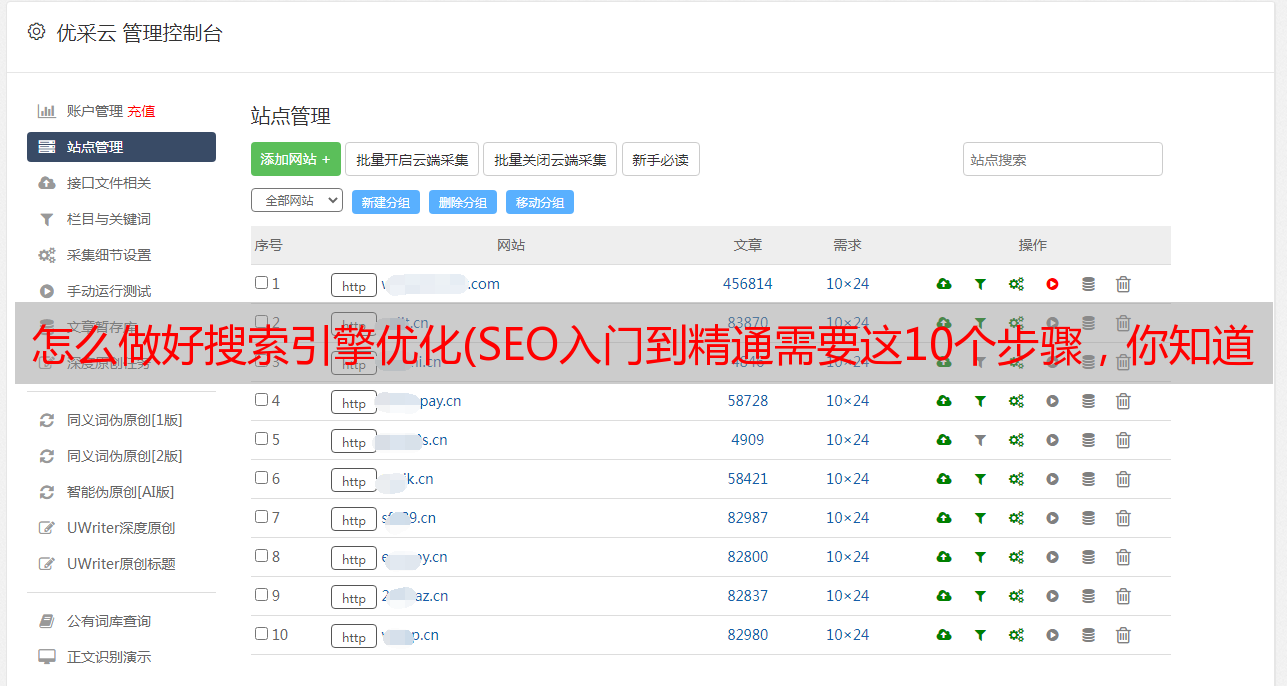The width and height of the screenshot is (1287, 686).
Task: Open the 全部网站 group dropdown
Action: (x=297, y=201)
